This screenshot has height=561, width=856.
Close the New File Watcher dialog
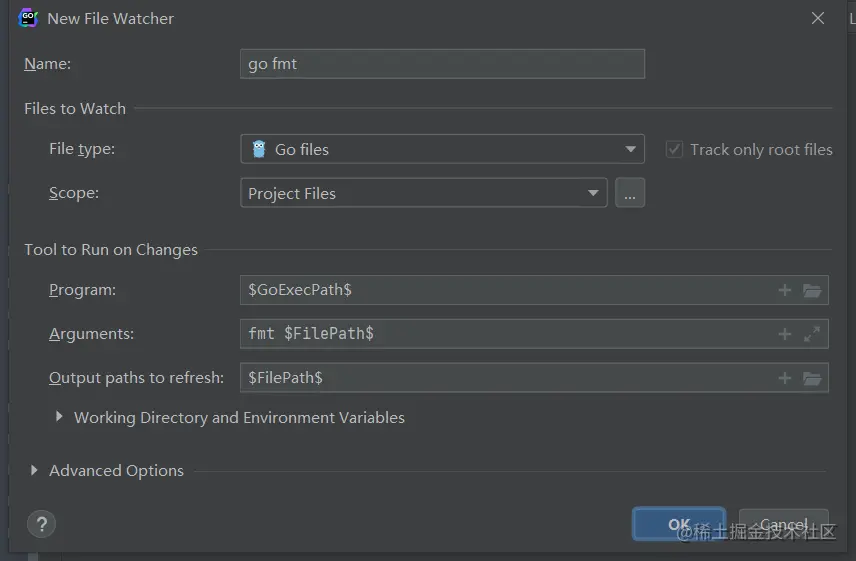pyautogui.click(x=818, y=18)
